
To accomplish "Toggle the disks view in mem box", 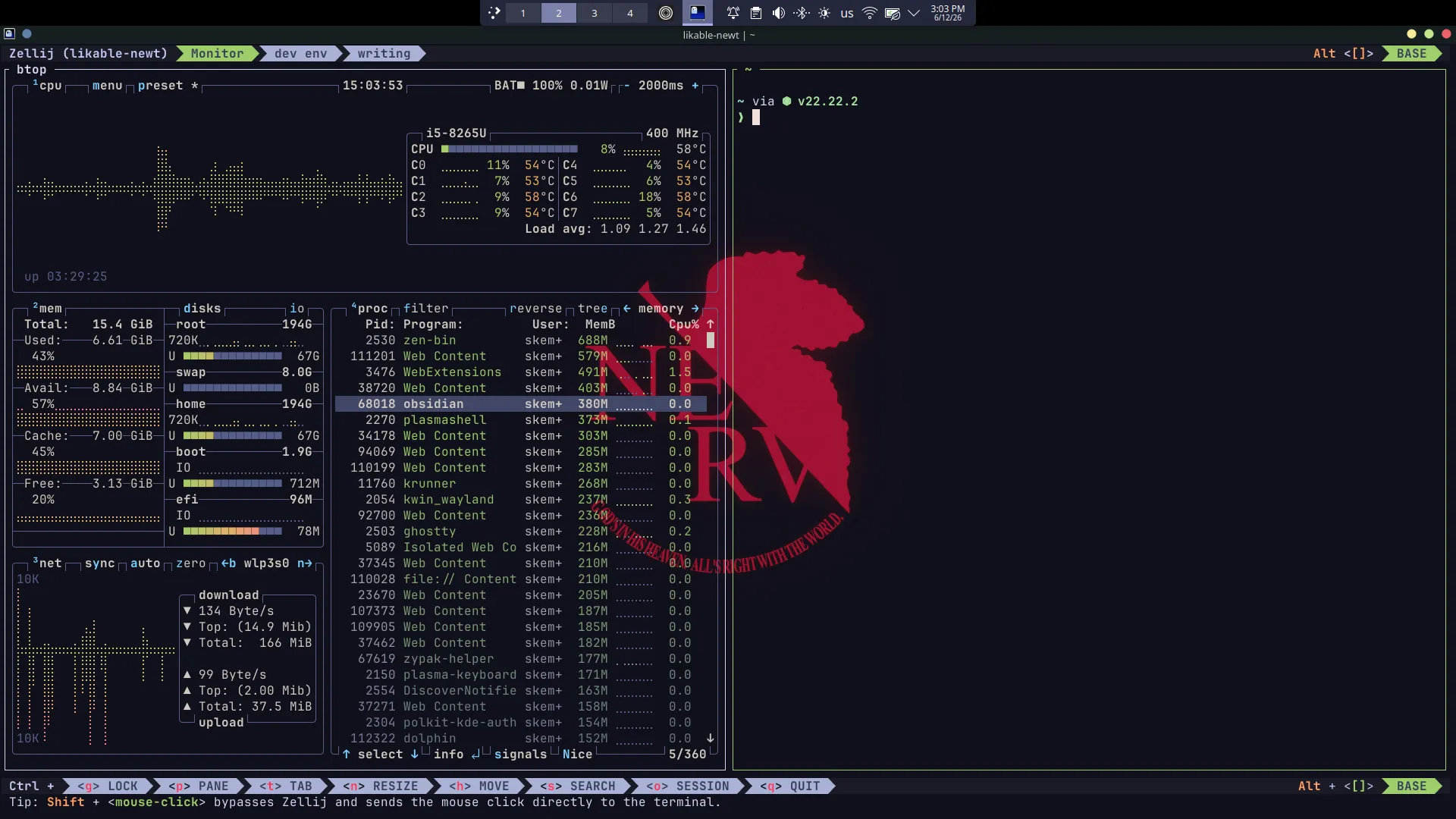I will (x=202, y=309).
